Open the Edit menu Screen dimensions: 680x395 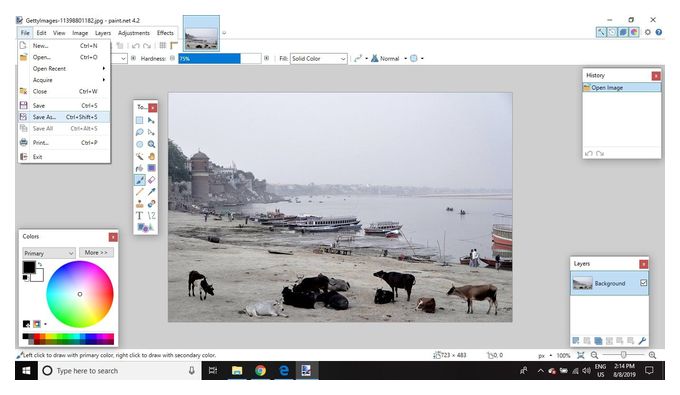click(x=41, y=33)
